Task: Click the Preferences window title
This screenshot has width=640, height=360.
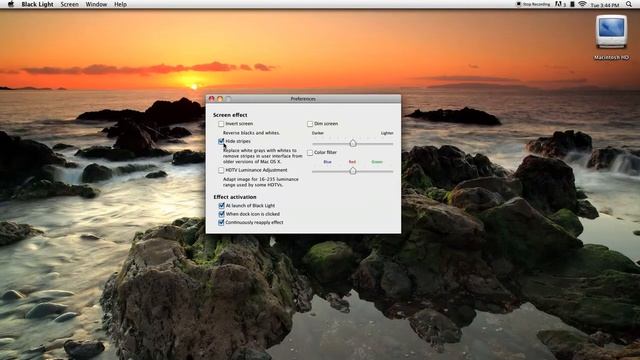Action: tap(303, 99)
